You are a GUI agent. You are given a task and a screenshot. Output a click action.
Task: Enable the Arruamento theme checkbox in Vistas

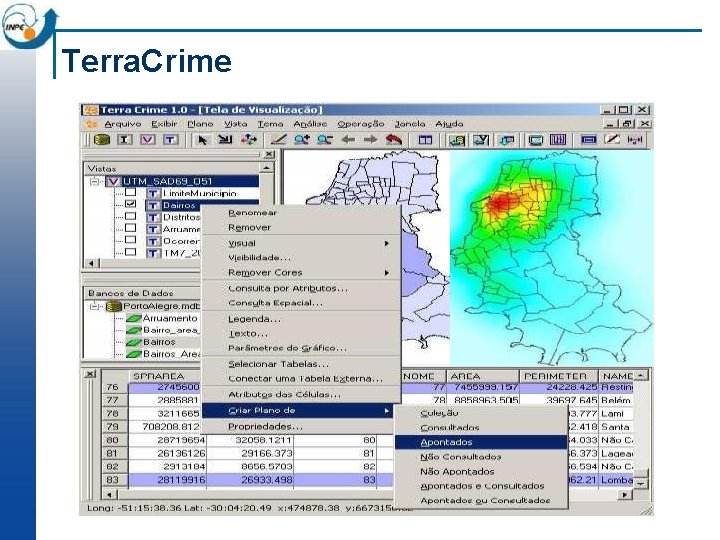click(x=130, y=228)
